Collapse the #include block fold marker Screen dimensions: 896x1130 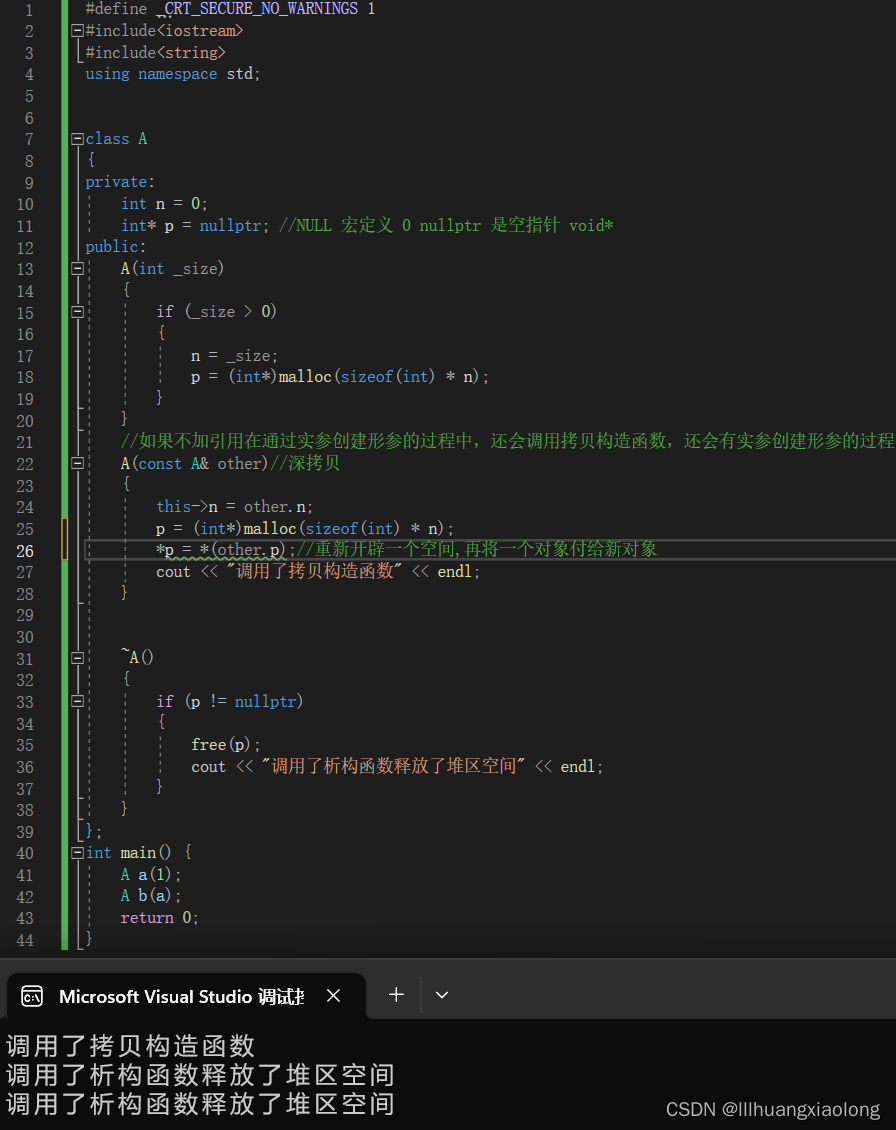tap(77, 31)
